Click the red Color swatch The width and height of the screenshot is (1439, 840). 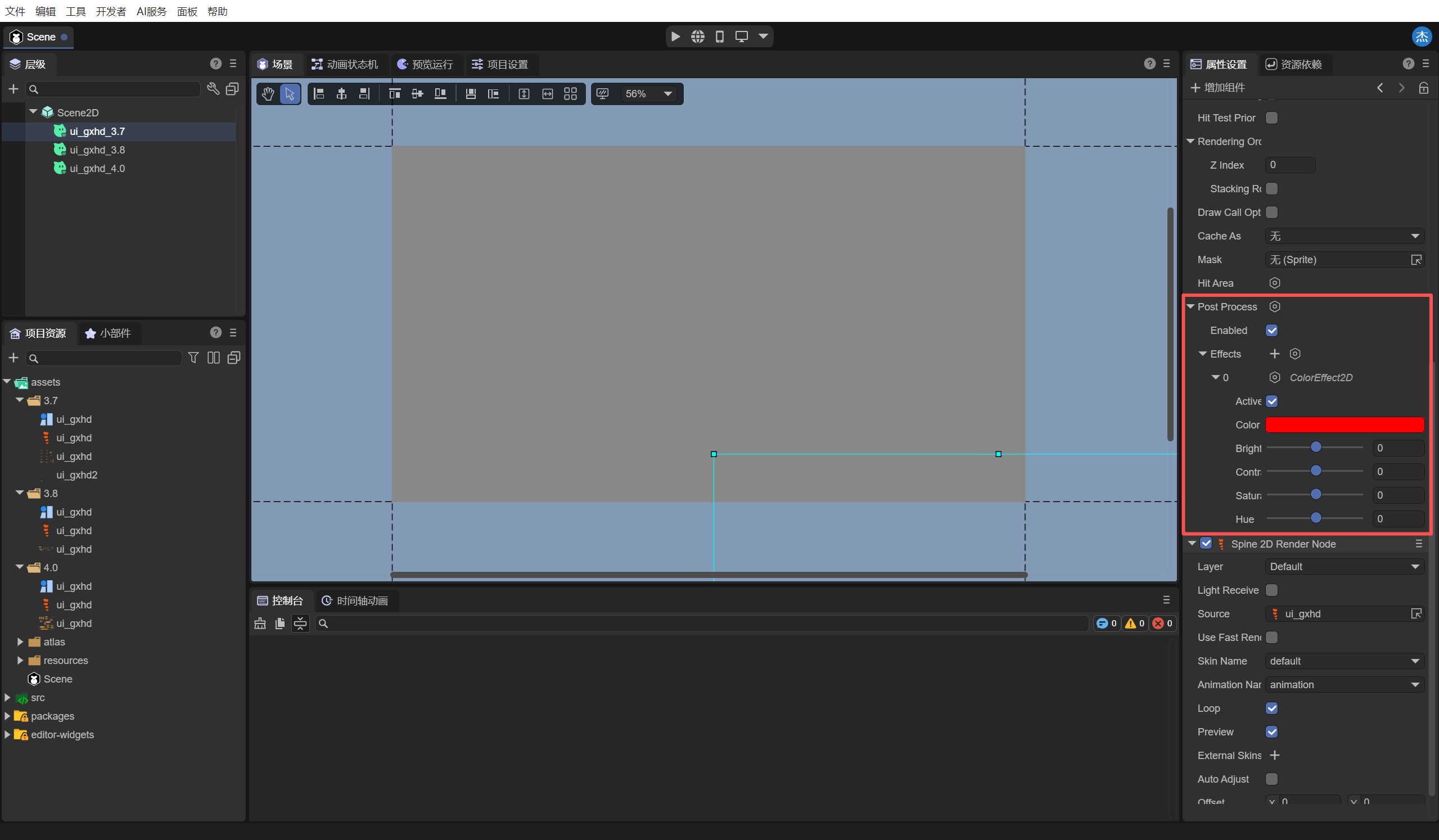coord(1343,425)
